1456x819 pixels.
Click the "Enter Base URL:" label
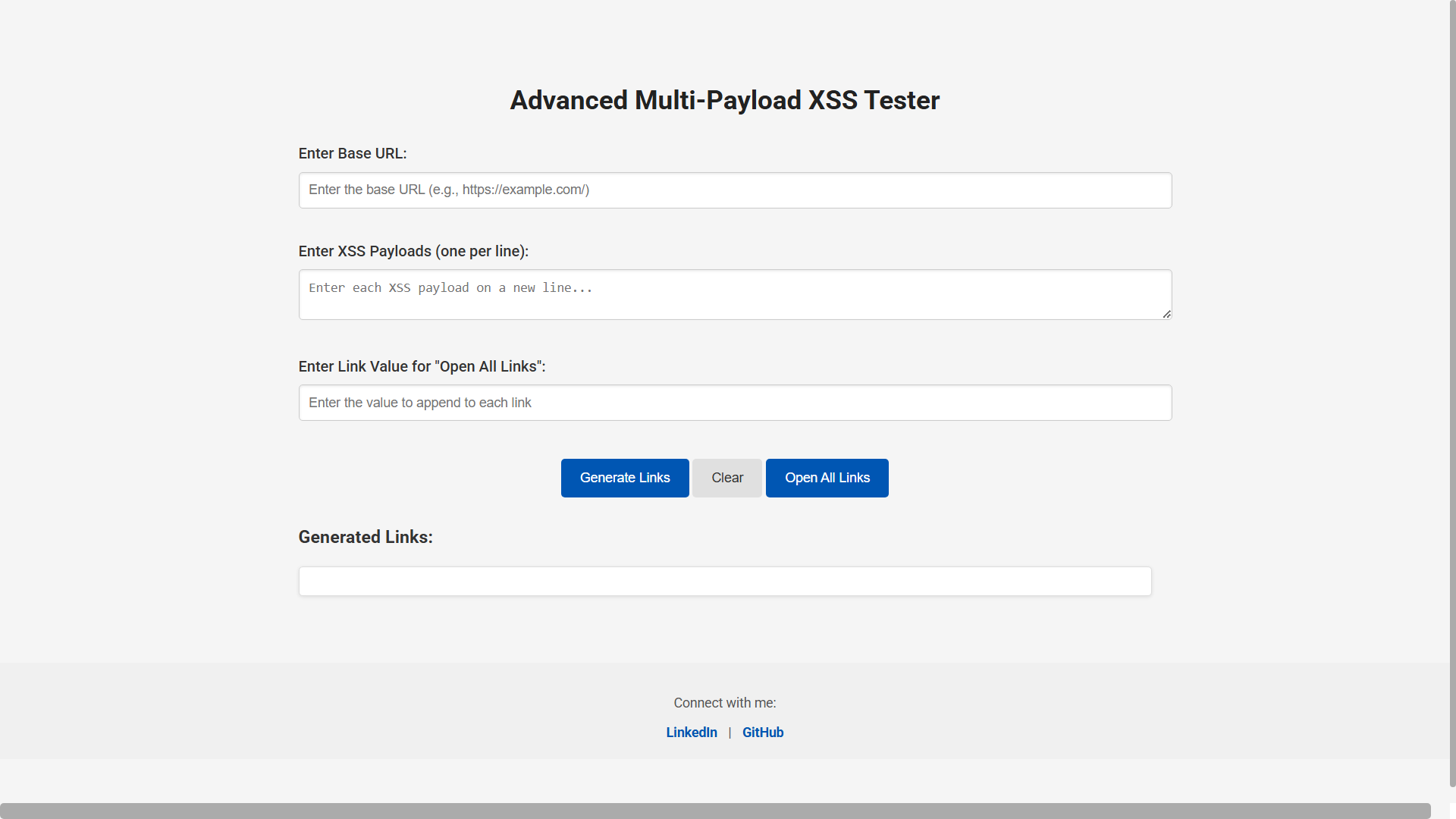[x=353, y=154]
